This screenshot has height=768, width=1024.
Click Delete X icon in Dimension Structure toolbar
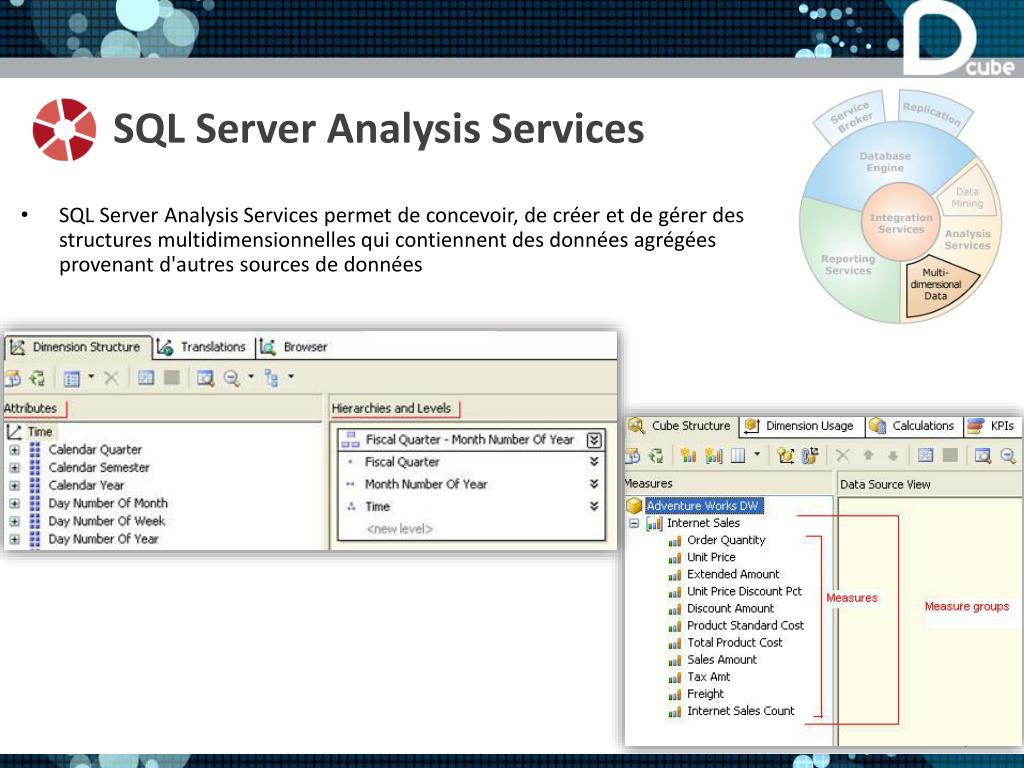click(112, 377)
